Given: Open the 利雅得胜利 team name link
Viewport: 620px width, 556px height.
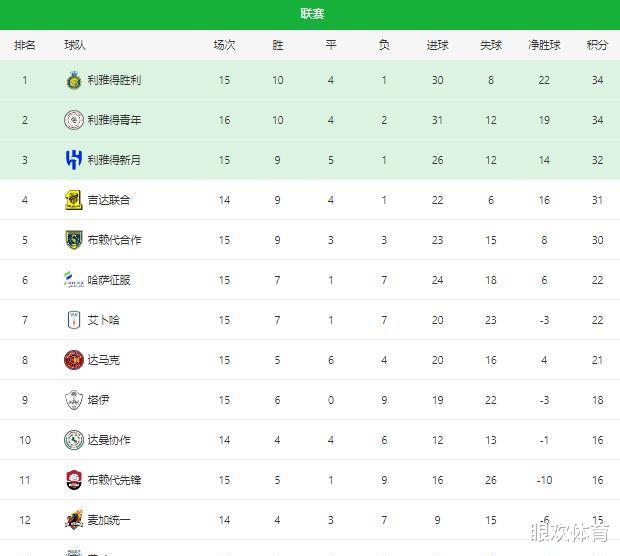Looking at the screenshot, I should pos(114,80).
